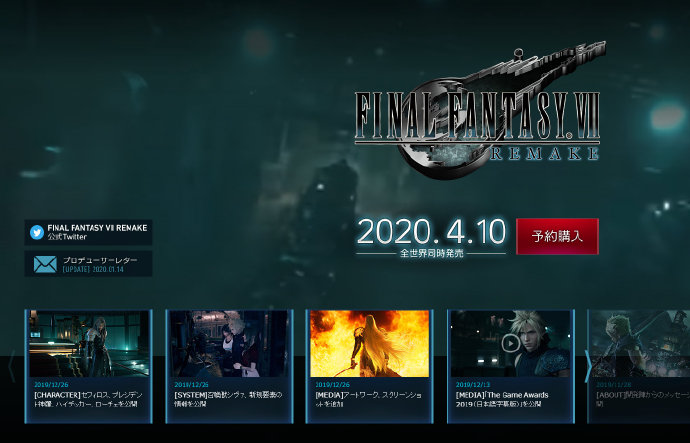690x443 pixels.
Task: Click [CHARACTER]セフィロス news headline text
Action: click(88, 399)
